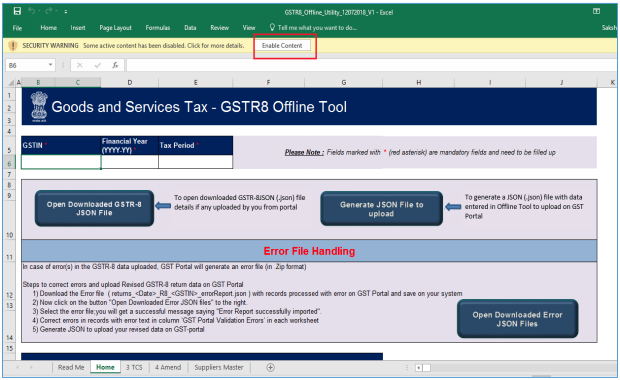Click the horizontal scrollbar left arrow
Viewport: 620px width, 380px height.
419,368
